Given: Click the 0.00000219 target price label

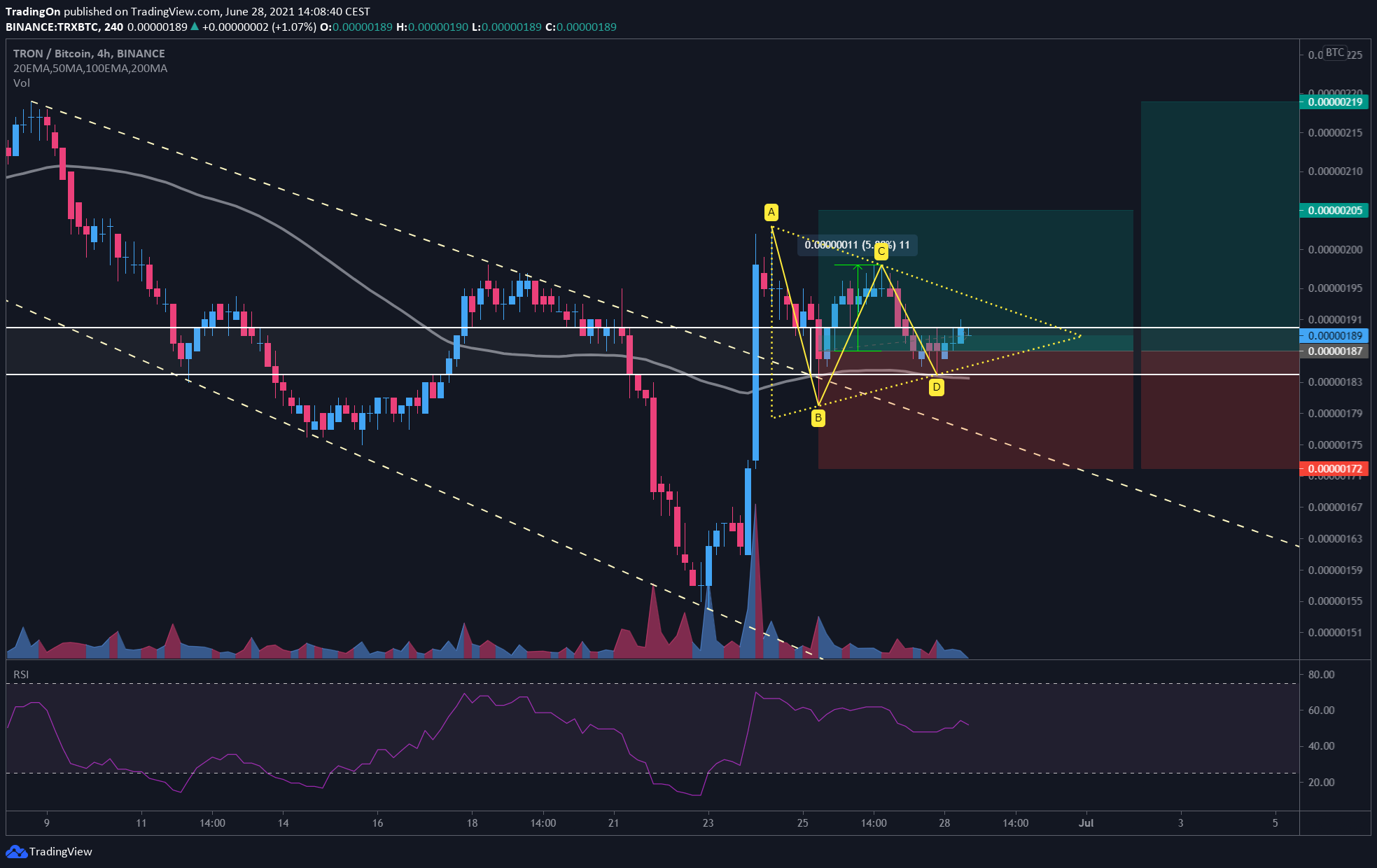Looking at the screenshot, I should (x=1334, y=102).
